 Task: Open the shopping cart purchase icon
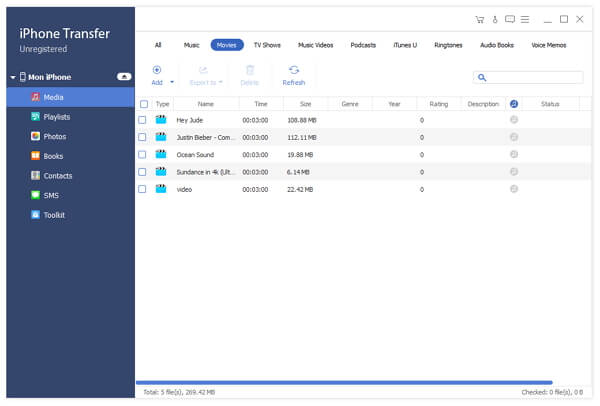(480, 20)
